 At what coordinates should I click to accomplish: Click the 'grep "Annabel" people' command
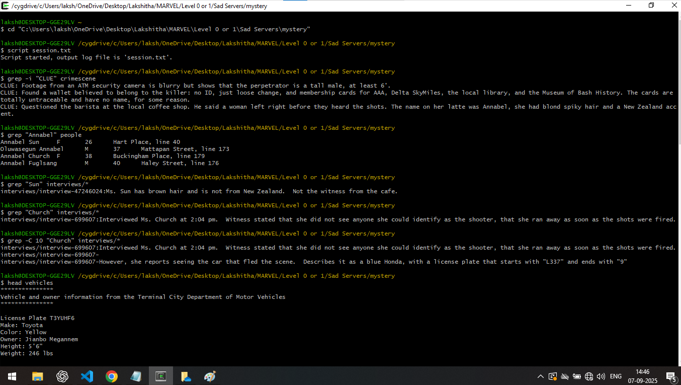41,135
